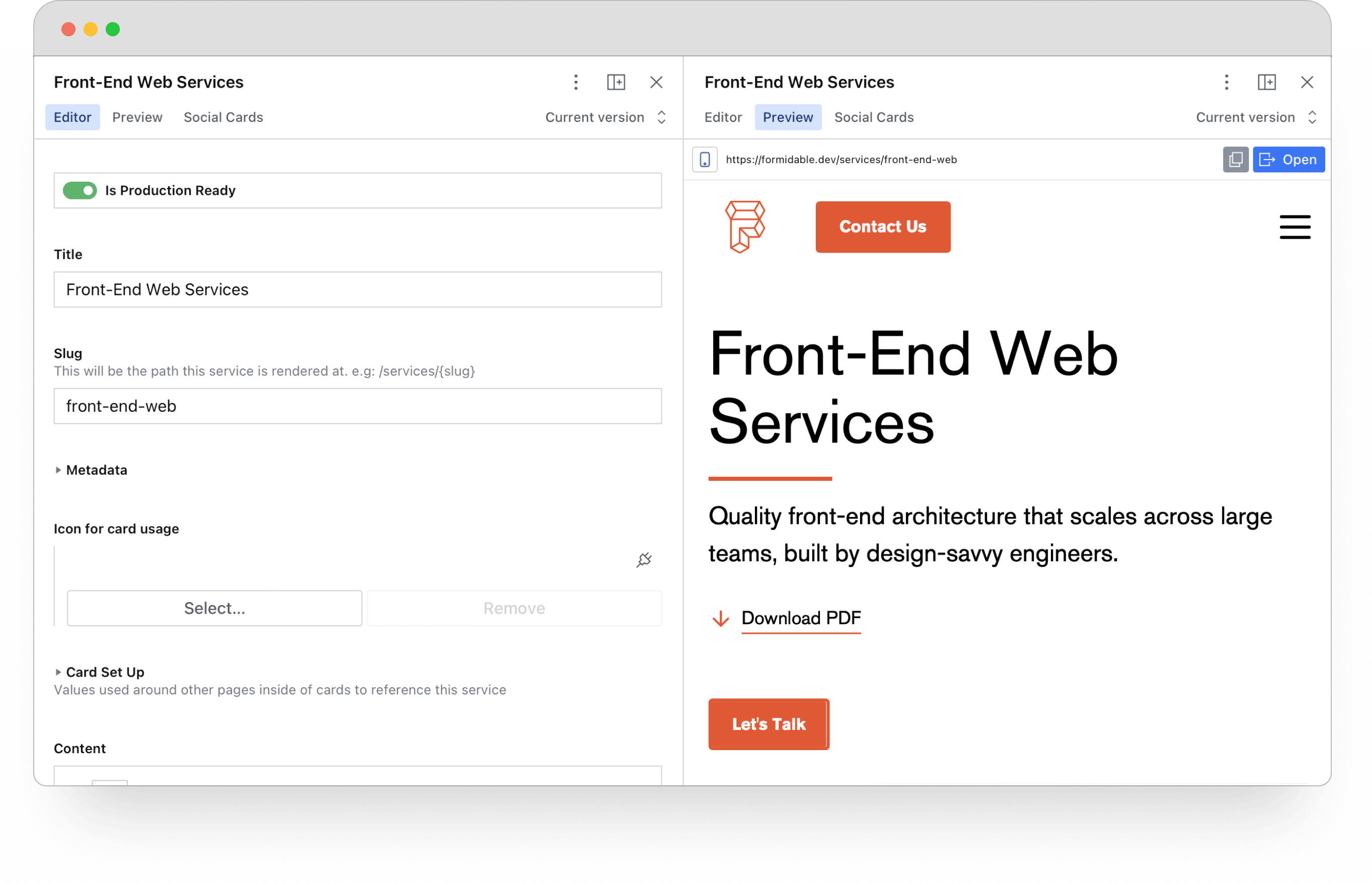Click the front-end-web slug input field
The width and height of the screenshot is (1372, 883).
coord(358,406)
